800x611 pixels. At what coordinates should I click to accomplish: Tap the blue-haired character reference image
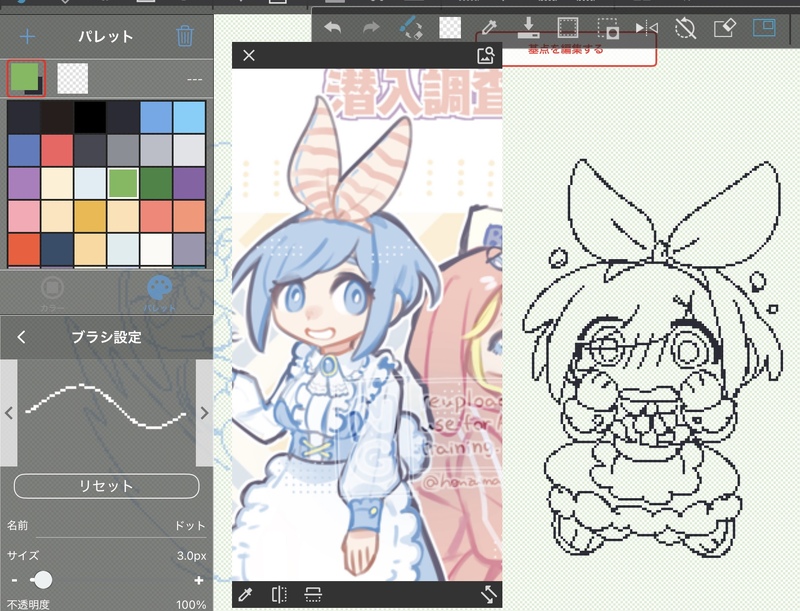pos(367,325)
